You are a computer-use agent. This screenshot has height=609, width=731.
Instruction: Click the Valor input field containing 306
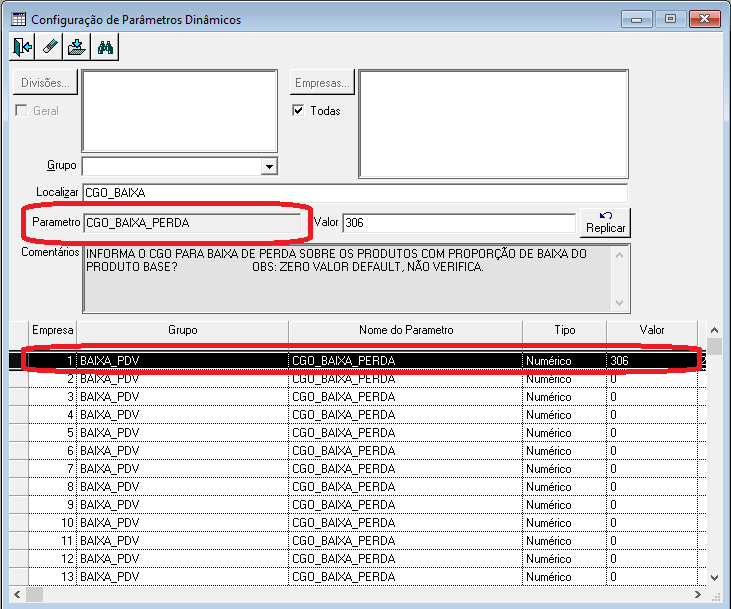pos(459,223)
